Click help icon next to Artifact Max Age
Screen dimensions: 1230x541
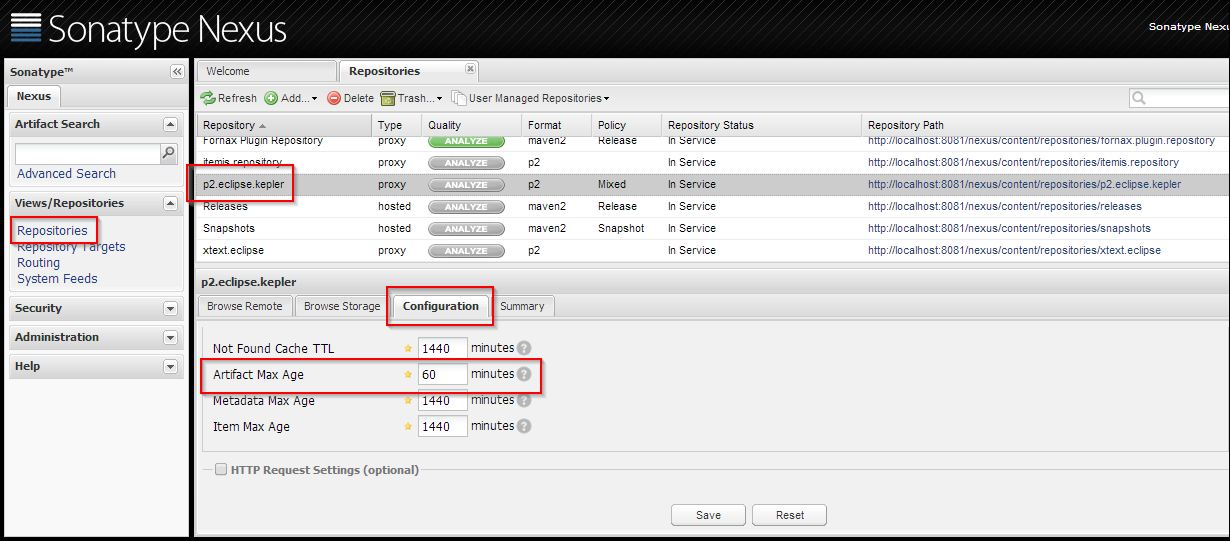point(524,374)
